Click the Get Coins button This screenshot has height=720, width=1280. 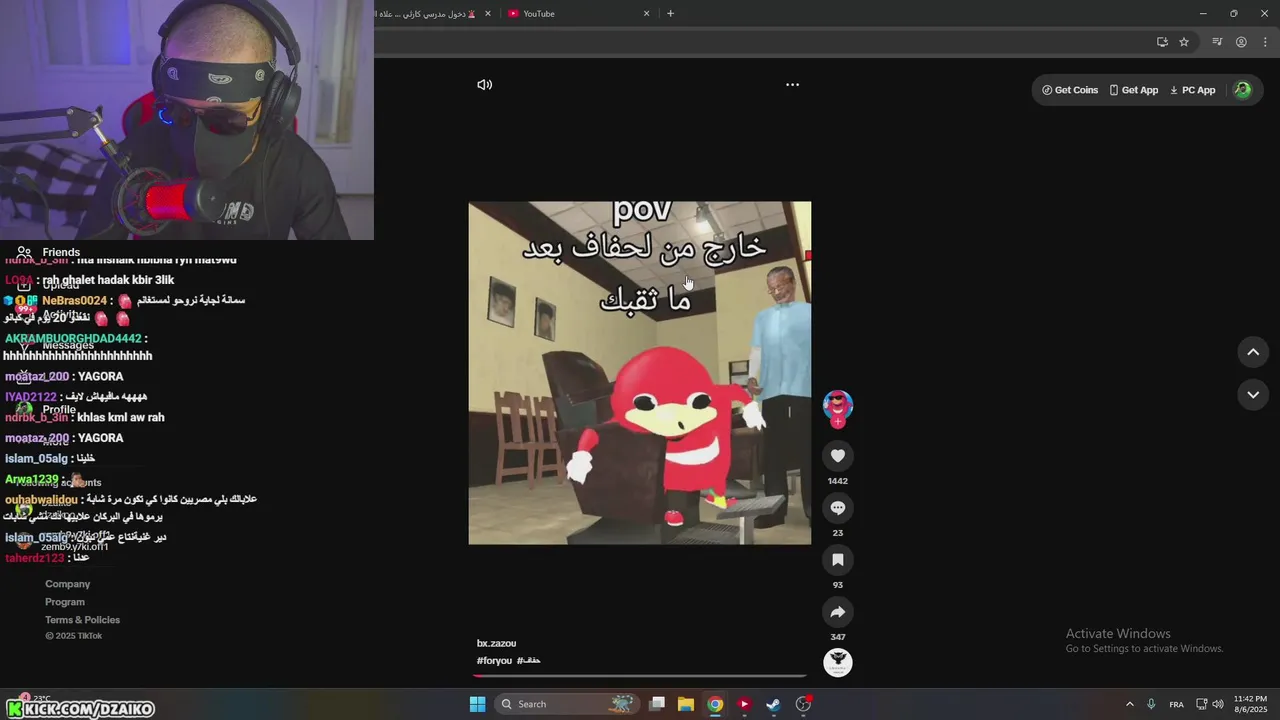click(1070, 90)
